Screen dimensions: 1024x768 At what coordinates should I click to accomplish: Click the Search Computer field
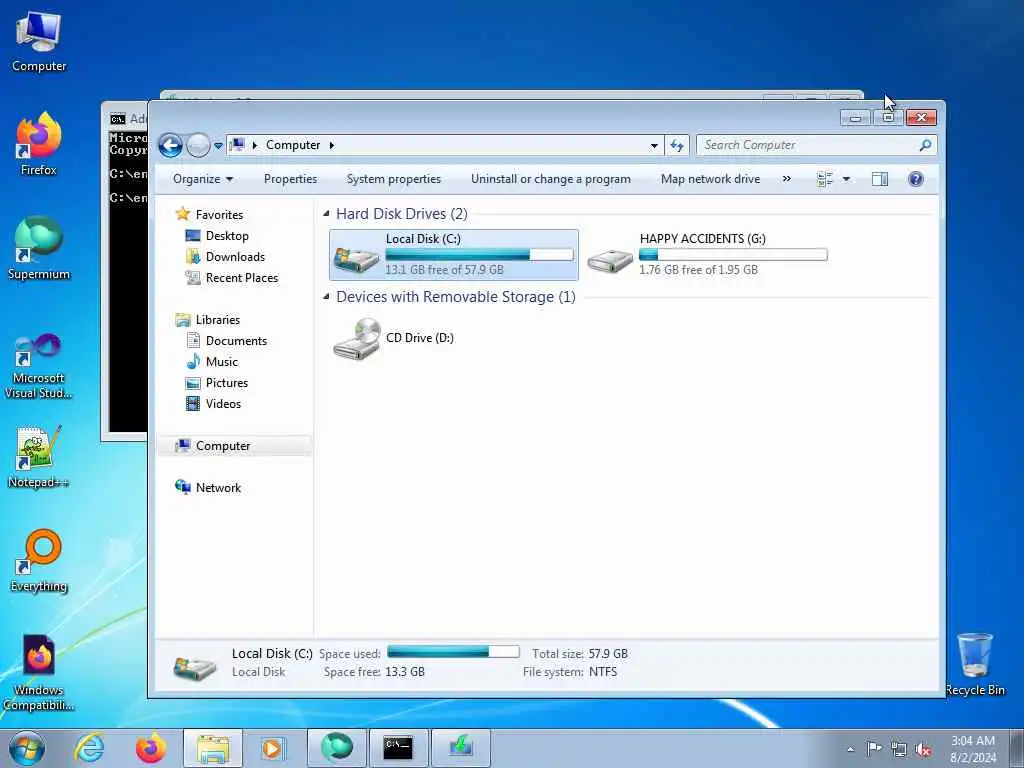(x=816, y=145)
